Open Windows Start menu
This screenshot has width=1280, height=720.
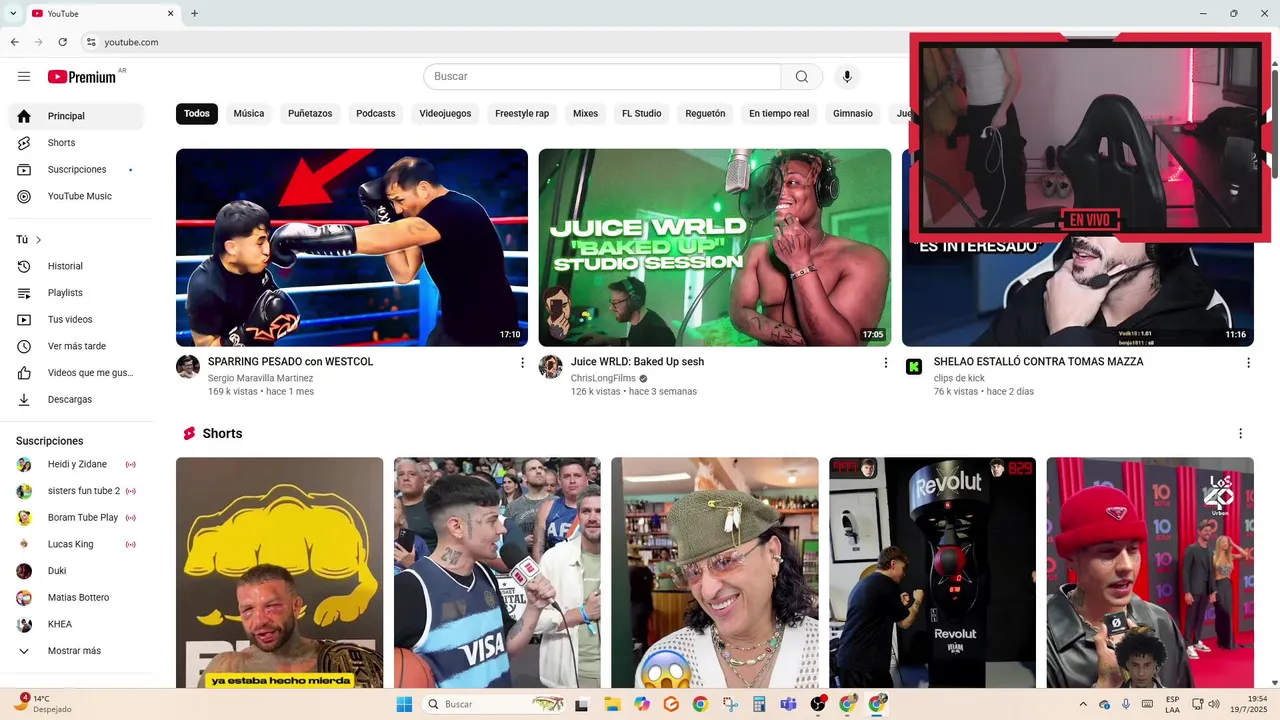404,704
